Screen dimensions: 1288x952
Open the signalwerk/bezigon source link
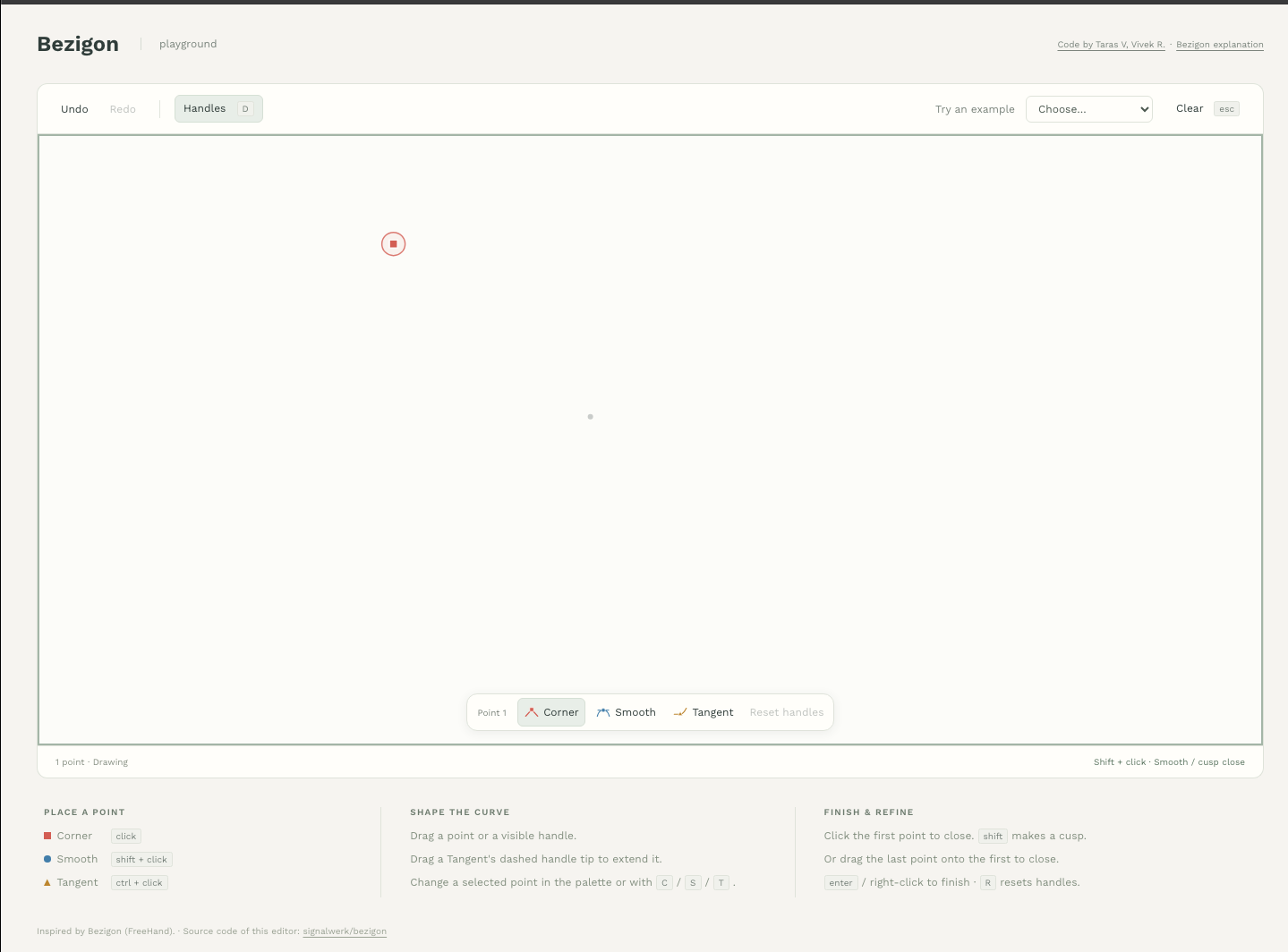(345, 931)
